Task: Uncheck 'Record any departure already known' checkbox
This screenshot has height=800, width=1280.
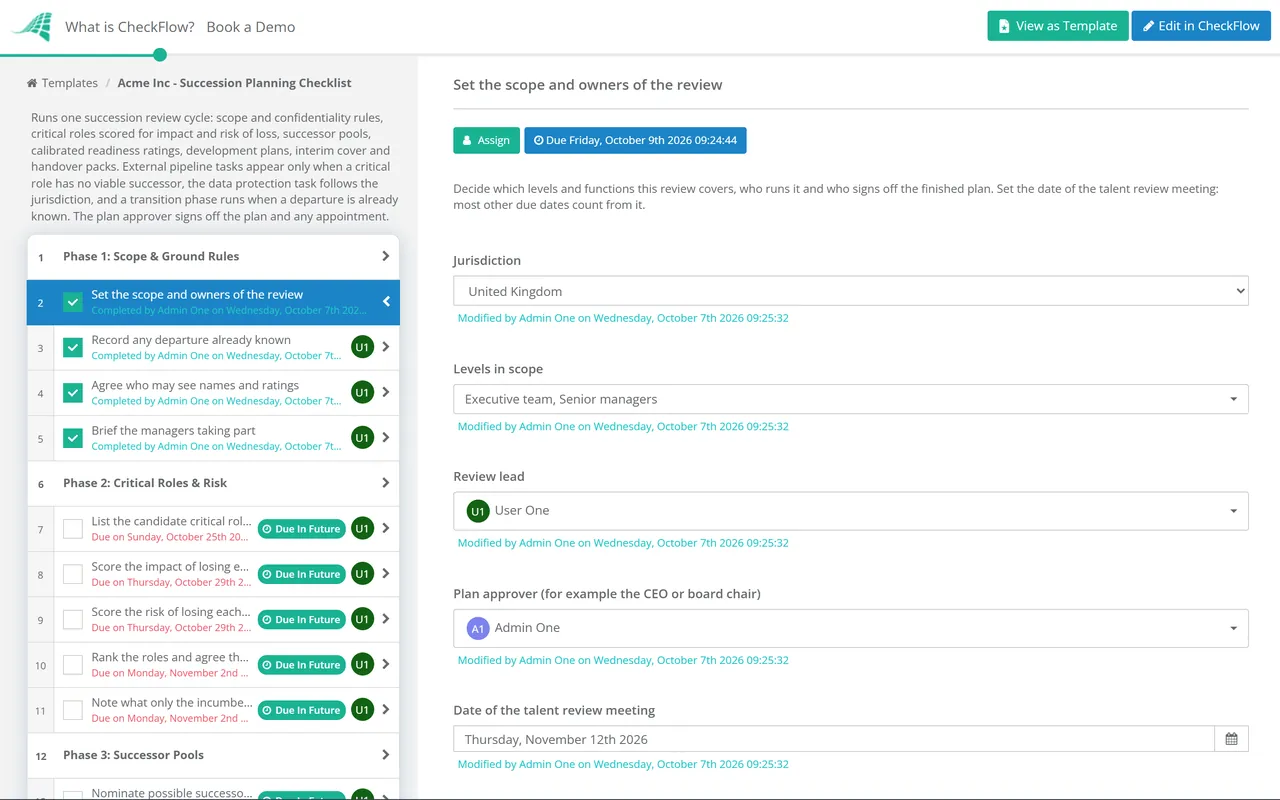Action: click(x=73, y=347)
